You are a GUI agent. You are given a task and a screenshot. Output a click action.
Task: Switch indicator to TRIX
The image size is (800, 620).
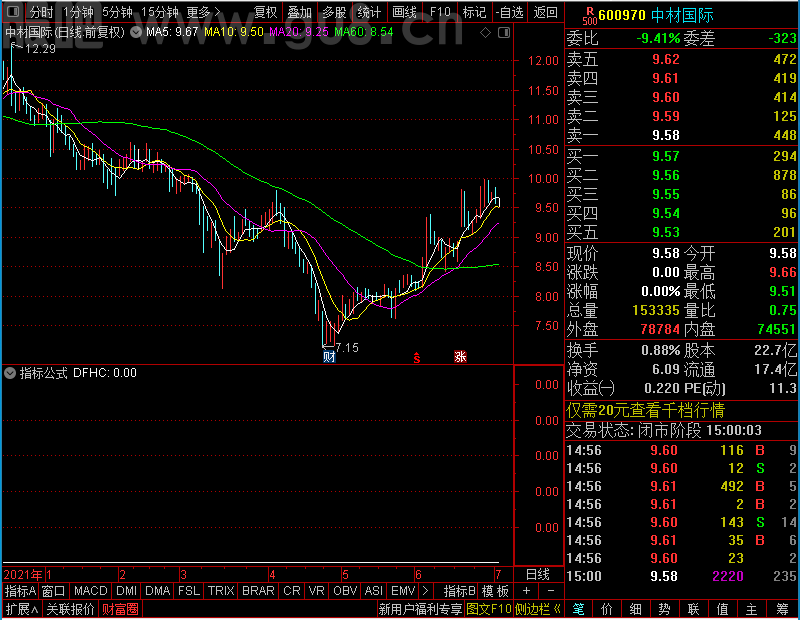click(221, 591)
